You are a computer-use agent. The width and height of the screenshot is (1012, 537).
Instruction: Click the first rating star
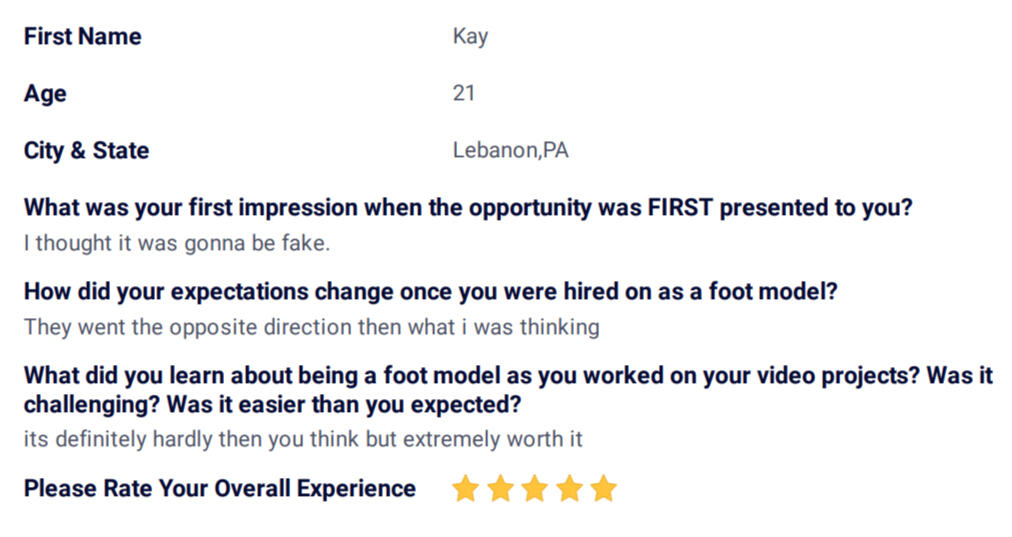coord(465,489)
